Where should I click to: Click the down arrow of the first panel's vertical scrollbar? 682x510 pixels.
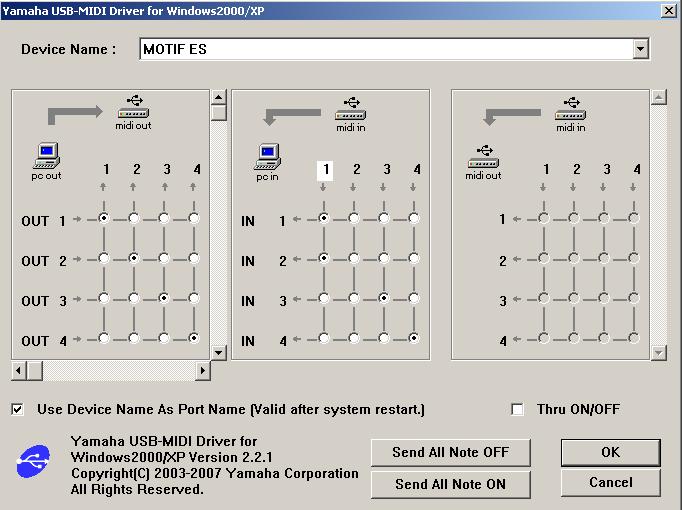click(x=218, y=352)
